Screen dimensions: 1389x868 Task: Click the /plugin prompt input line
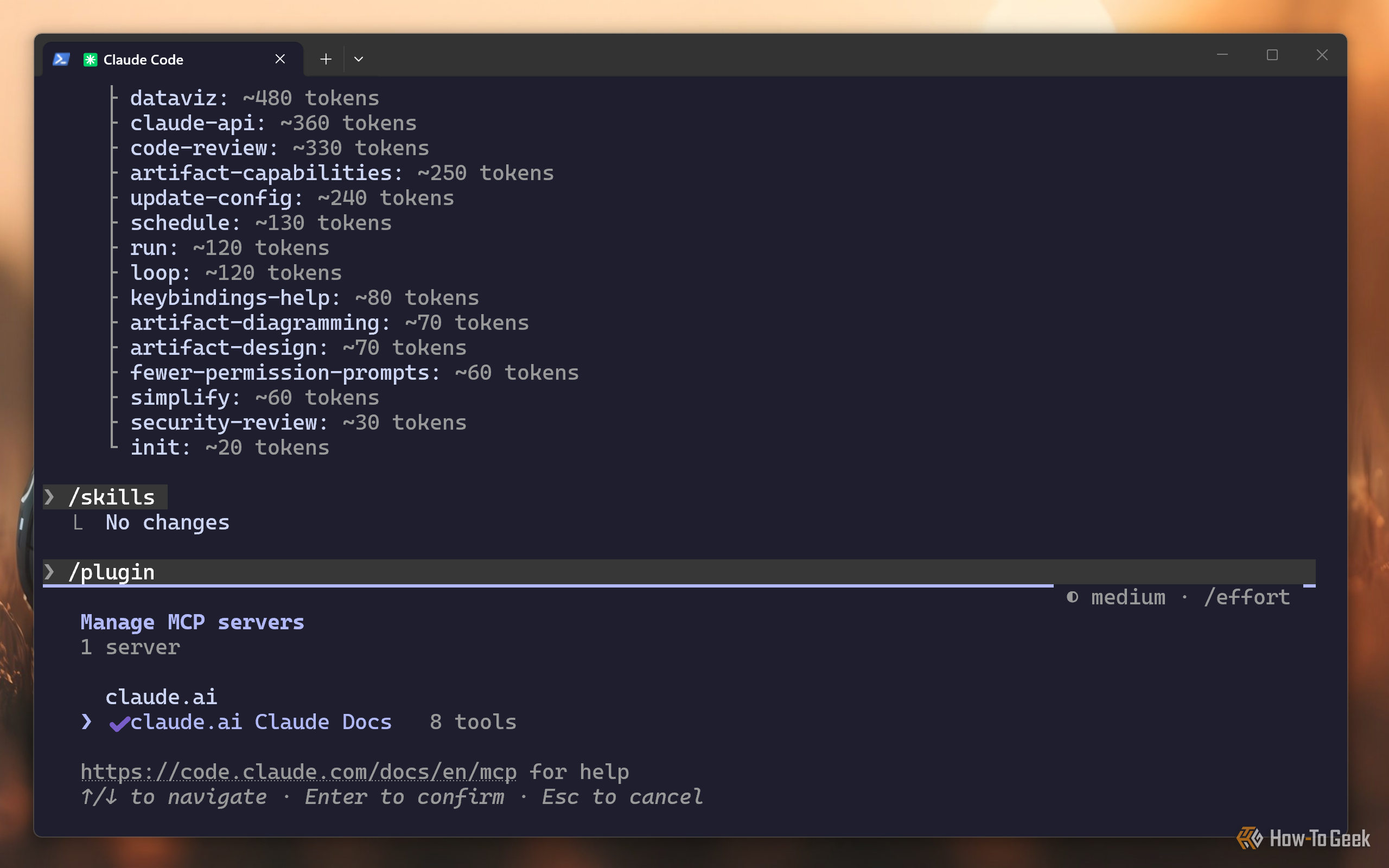pos(679,572)
